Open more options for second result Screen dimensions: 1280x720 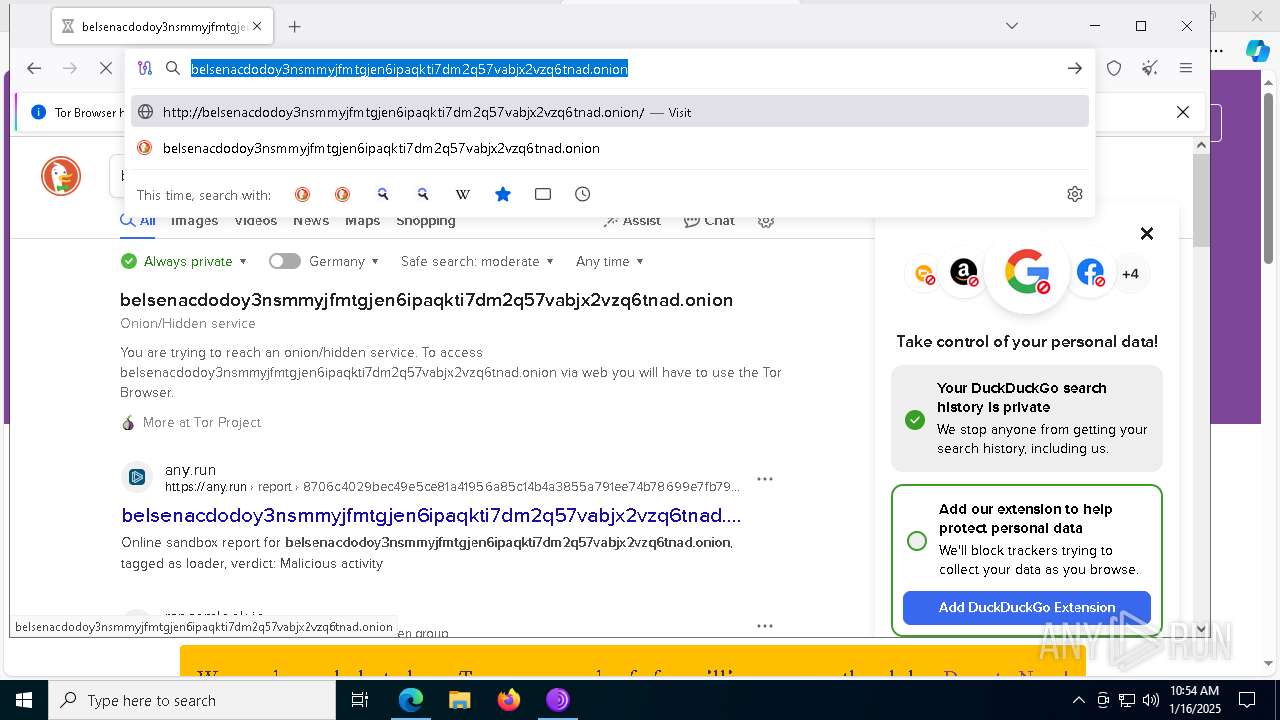[765, 626]
